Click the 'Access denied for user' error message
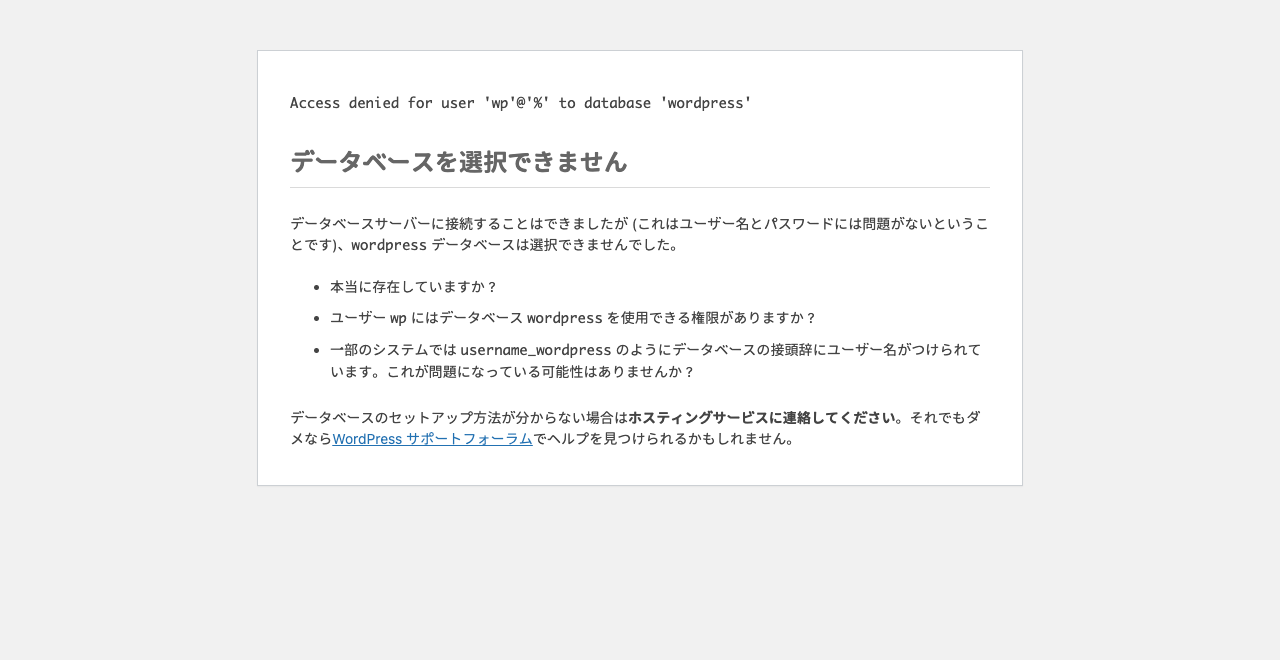Screen dimensions: 1280x660 tap(521, 103)
